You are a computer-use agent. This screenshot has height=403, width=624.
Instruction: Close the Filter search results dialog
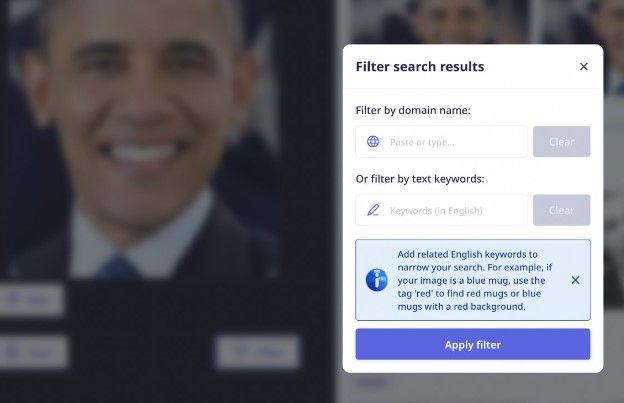(x=584, y=66)
